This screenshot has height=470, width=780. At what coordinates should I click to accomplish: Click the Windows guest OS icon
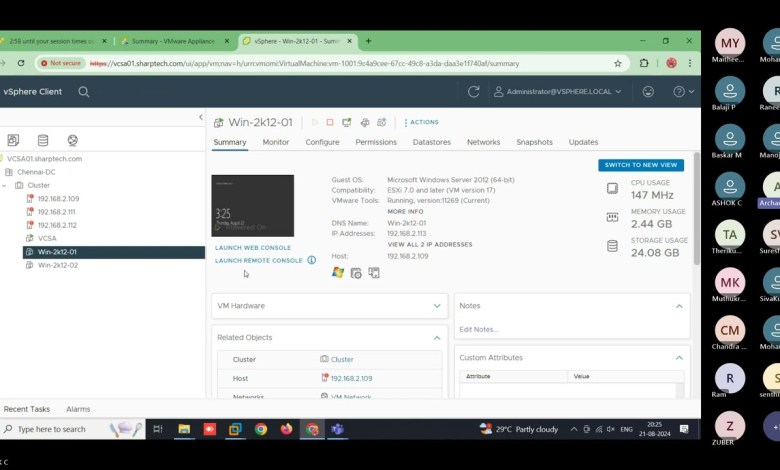click(x=338, y=273)
